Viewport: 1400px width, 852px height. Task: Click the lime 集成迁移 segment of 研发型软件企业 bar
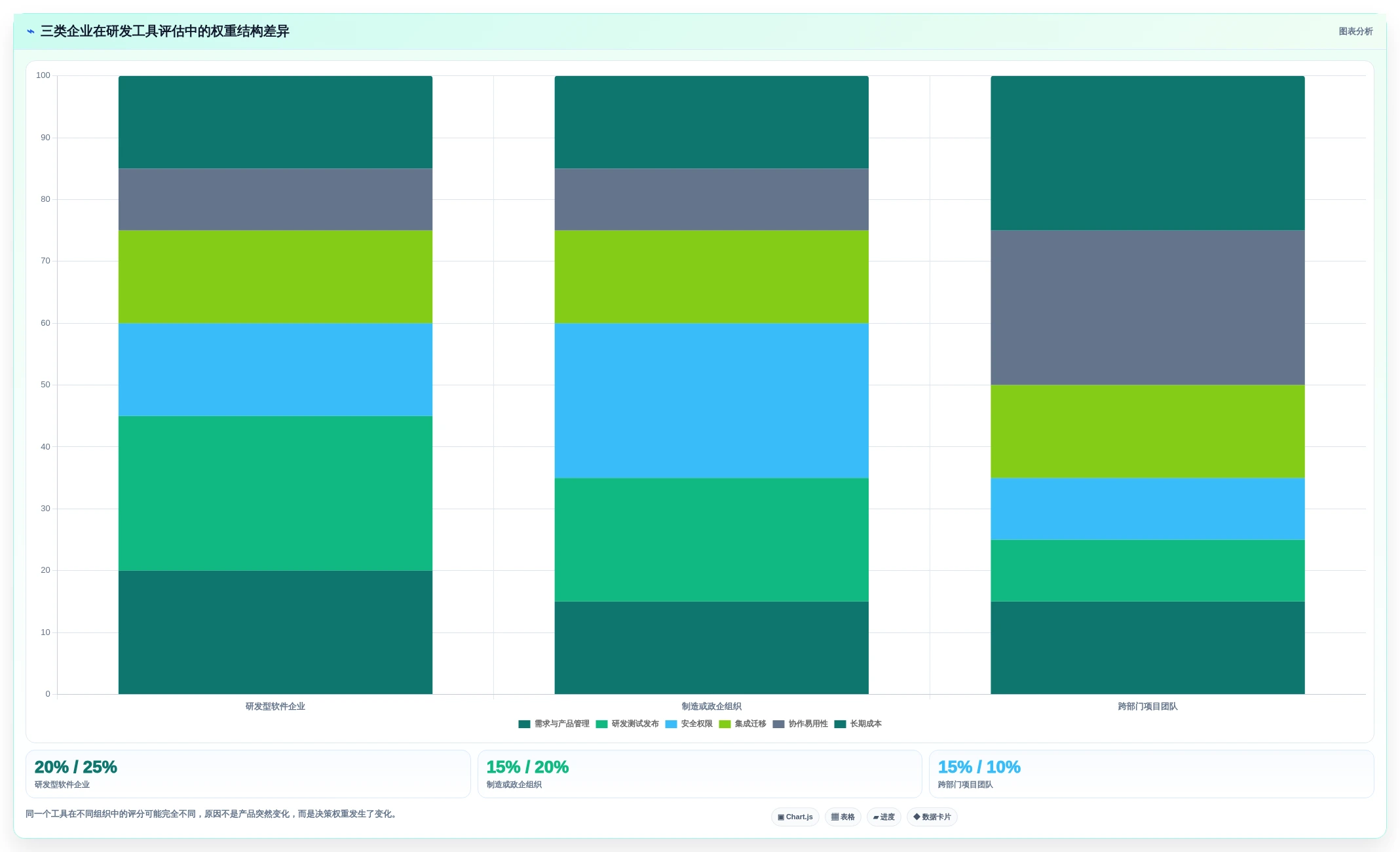coord(275,277)
